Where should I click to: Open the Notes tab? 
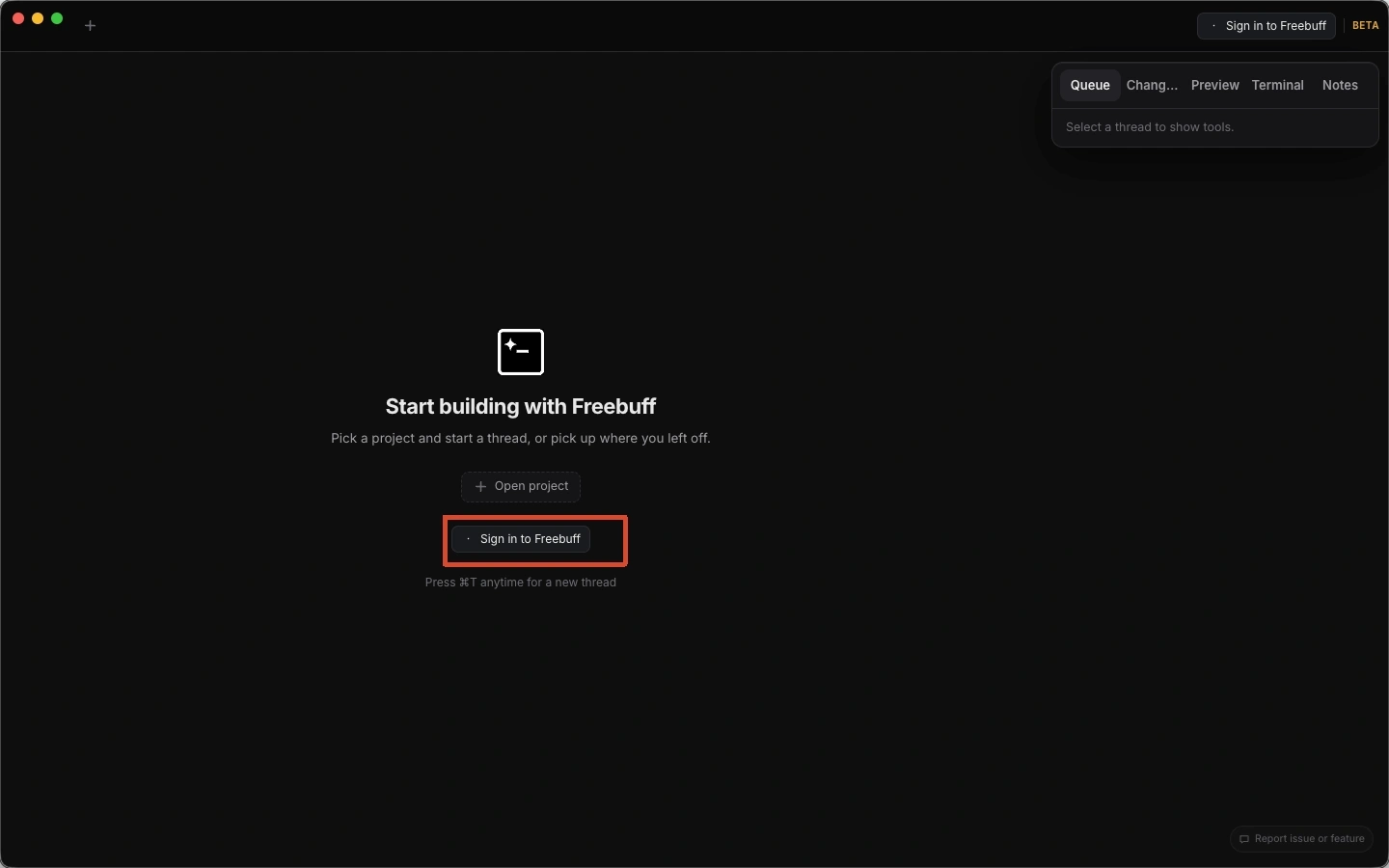click(x=1340, y=86)
